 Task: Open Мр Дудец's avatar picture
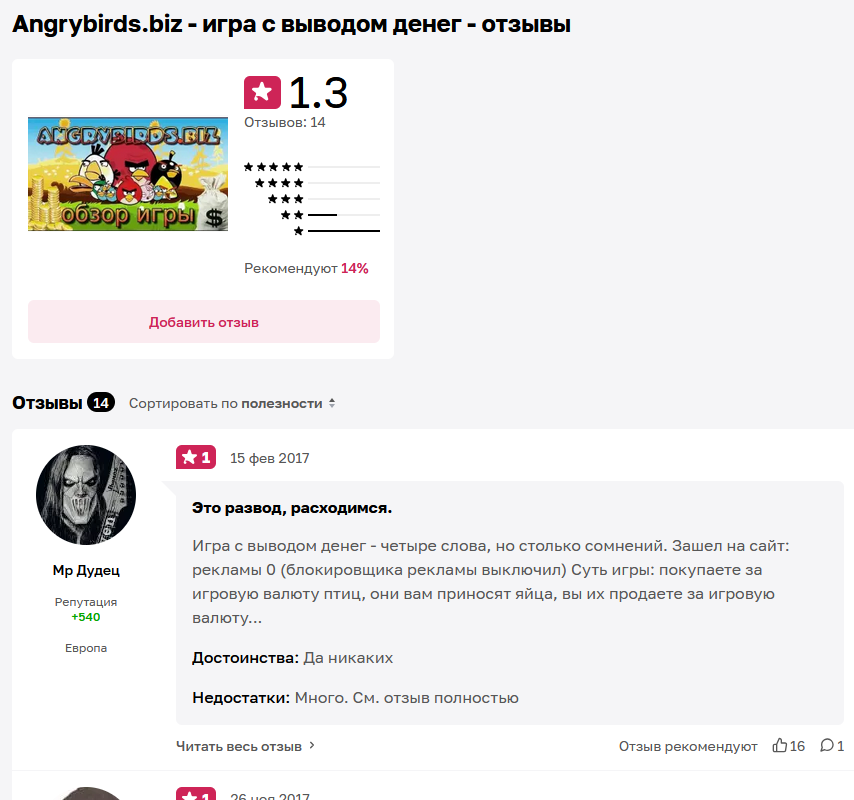point(86,495)
